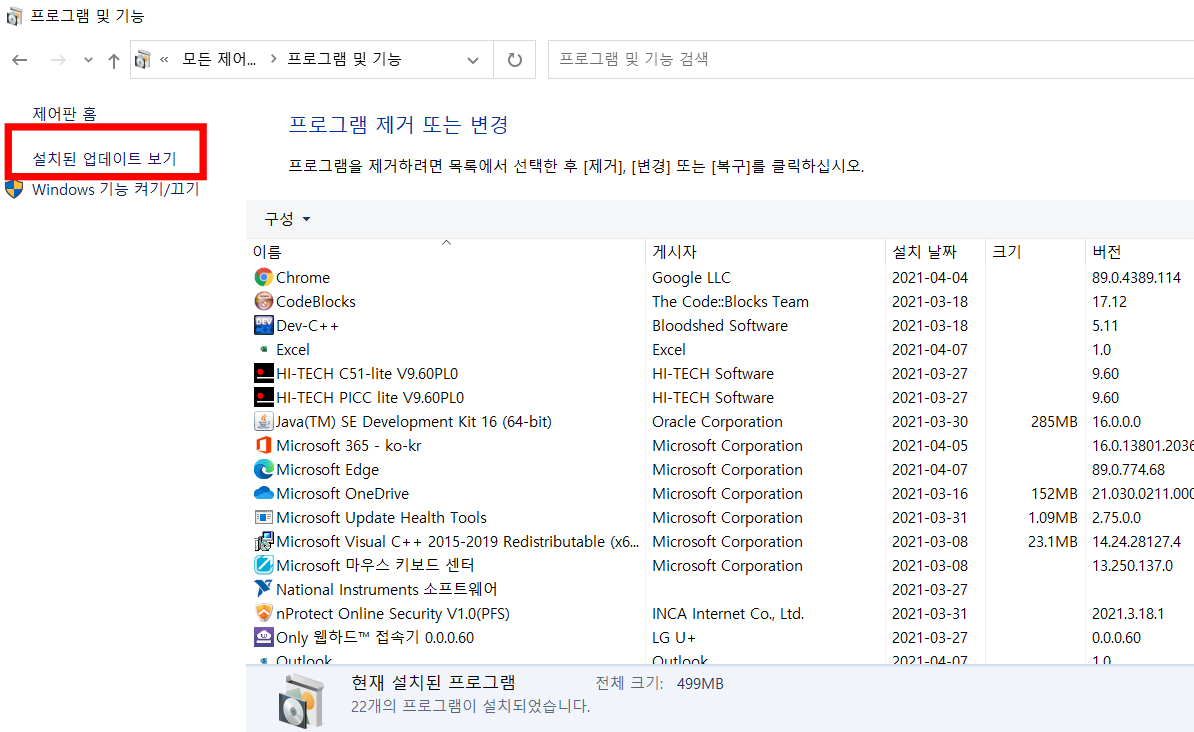Click the 1.09MB size cell
The height and width of the screenshot is (732, 1194).
click(x=1053, y=517)
